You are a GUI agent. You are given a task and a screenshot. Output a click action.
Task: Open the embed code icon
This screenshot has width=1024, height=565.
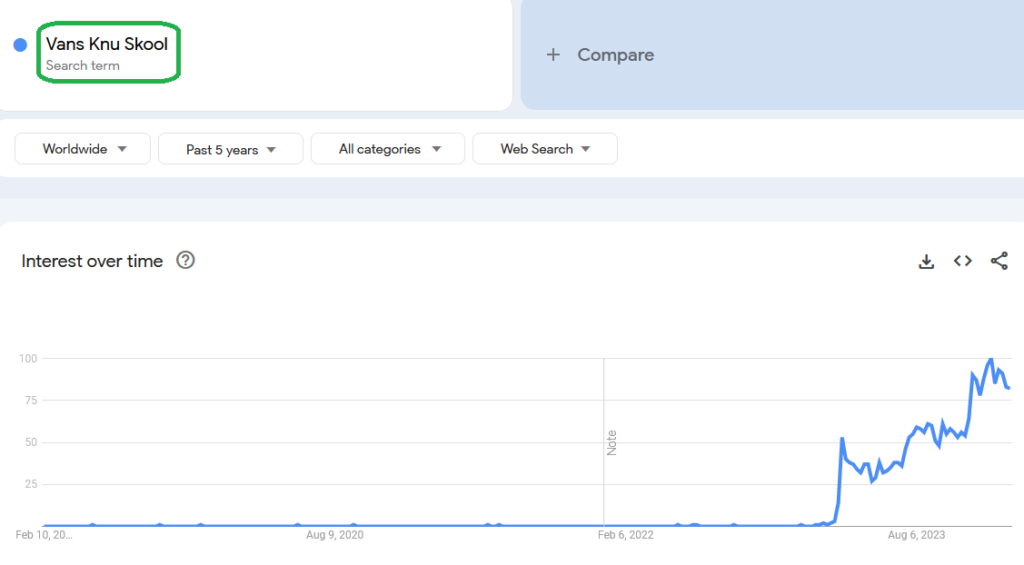pyautogui.click(x=963, y=261)
